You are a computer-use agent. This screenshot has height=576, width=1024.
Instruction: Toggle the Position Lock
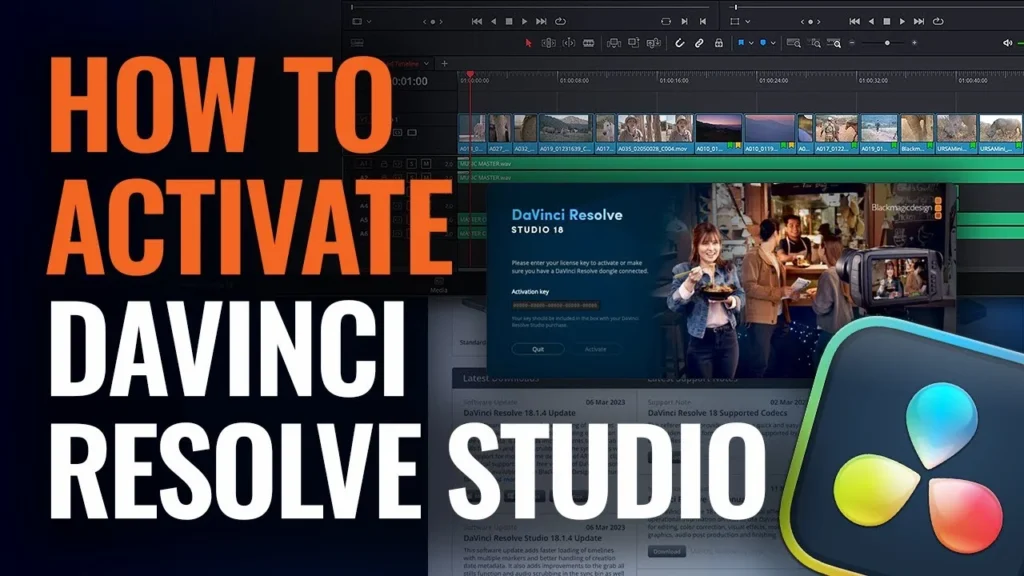717,43
